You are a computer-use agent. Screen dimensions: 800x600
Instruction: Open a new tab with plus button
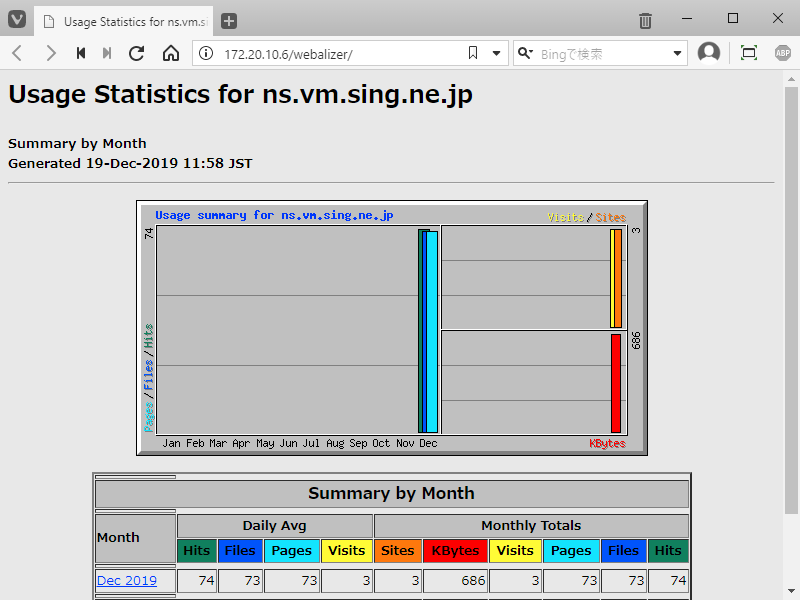[x=229, y=21]
